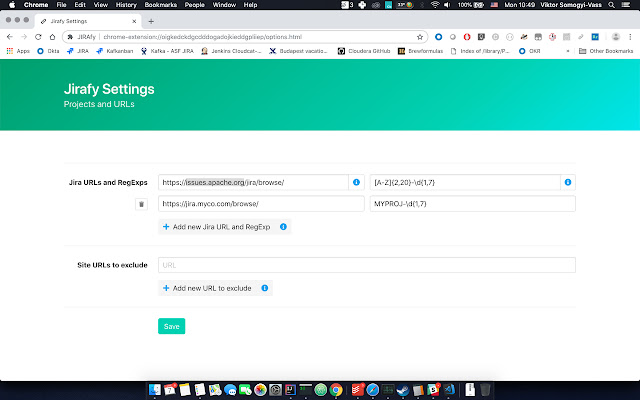Focus the https://jira.myco.com/browse/ field

261,204
